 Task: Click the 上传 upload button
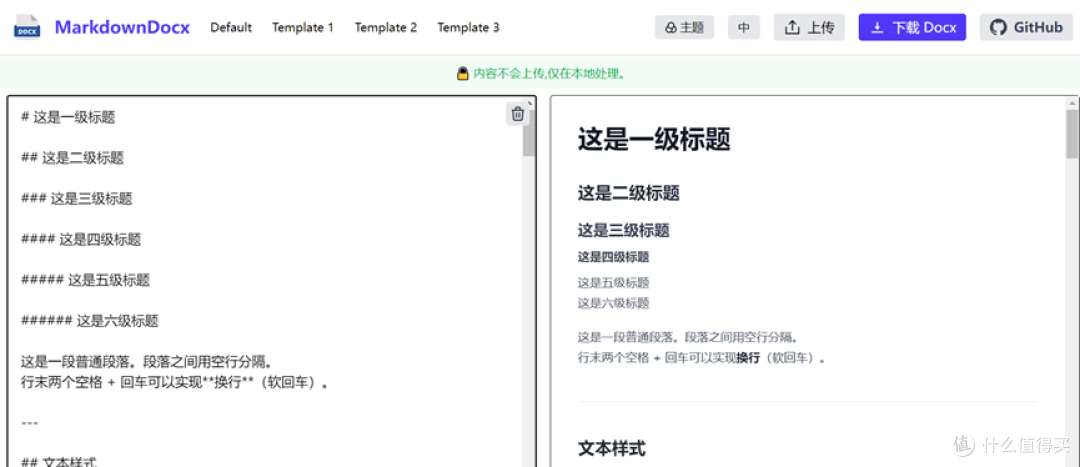click(809, 28)
